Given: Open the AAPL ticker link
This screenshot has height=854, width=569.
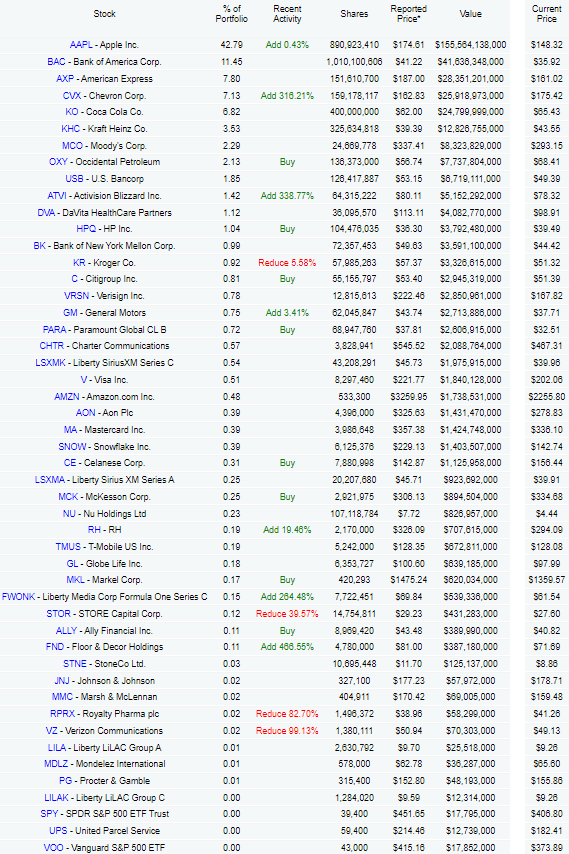Looking at the screenshot, I should [x=81, y=45].
